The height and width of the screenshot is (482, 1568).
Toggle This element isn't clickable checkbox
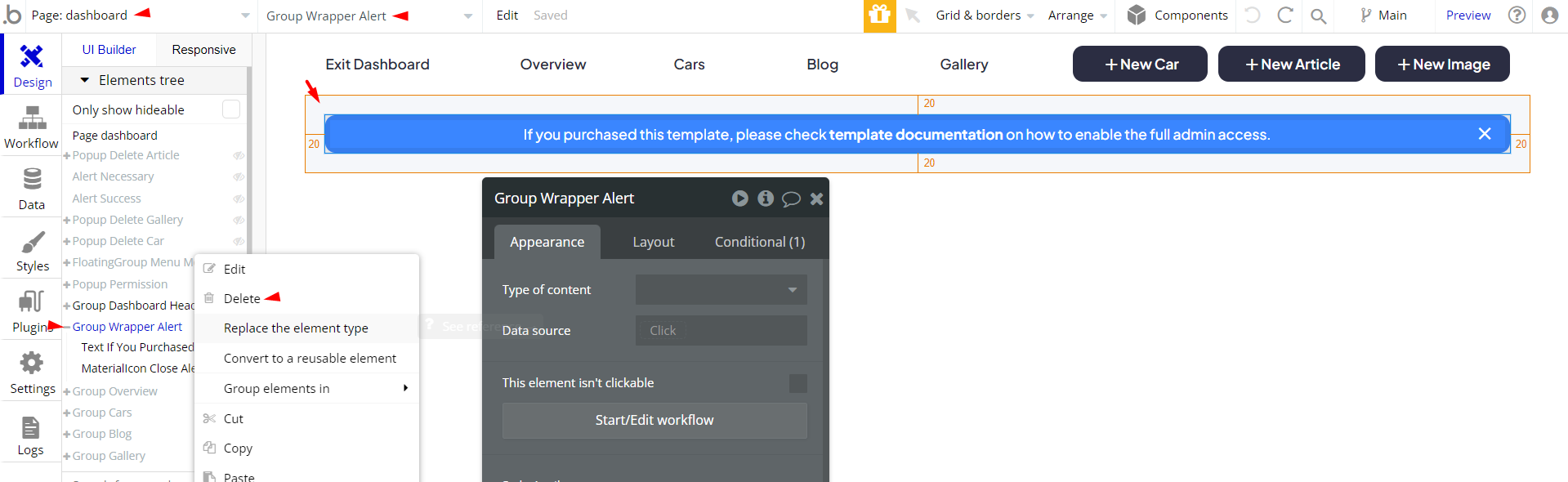coord(798,383)
